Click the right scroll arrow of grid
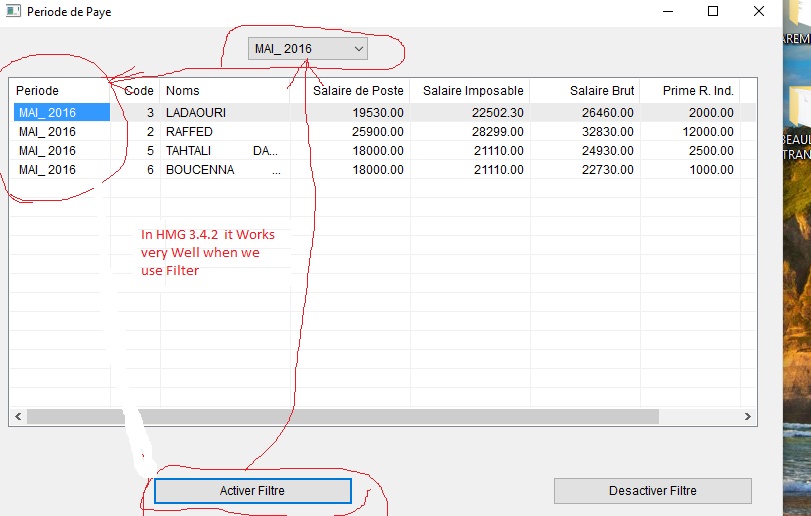This screenshot has width=811, height=516. click(747, 417)
